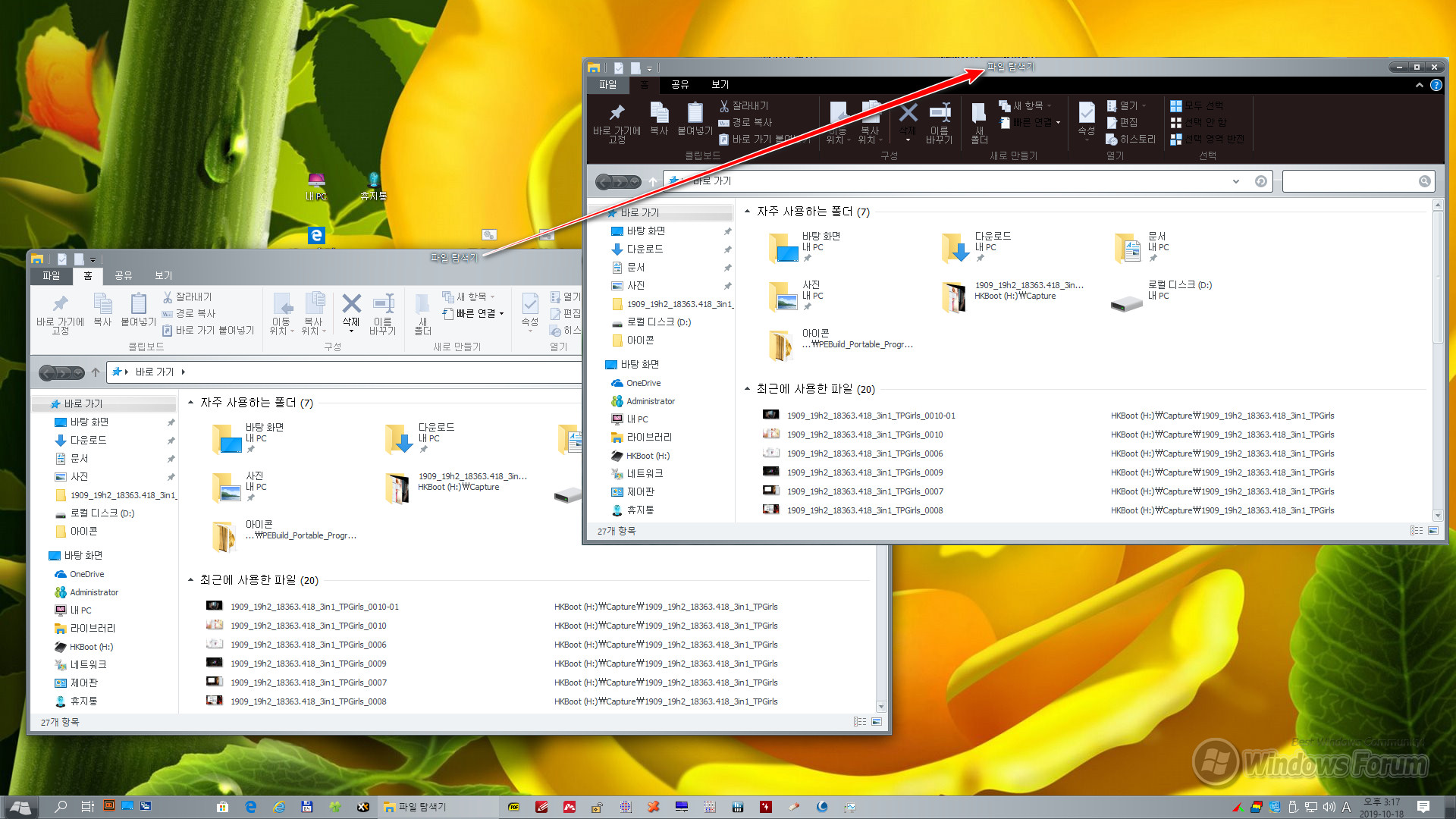Click 이름 바꾸기 rename in light-ribbon window
1456x819 pixels.
(383, 313)
